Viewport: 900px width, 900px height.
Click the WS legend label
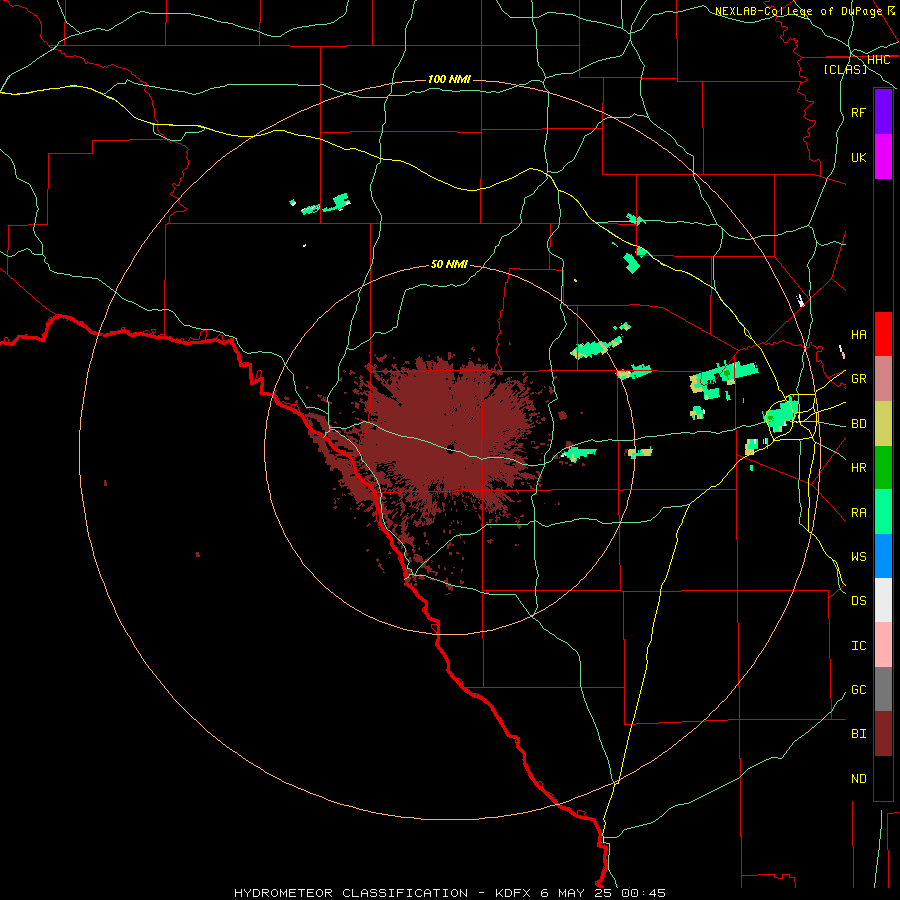click(x=859, y=557)
